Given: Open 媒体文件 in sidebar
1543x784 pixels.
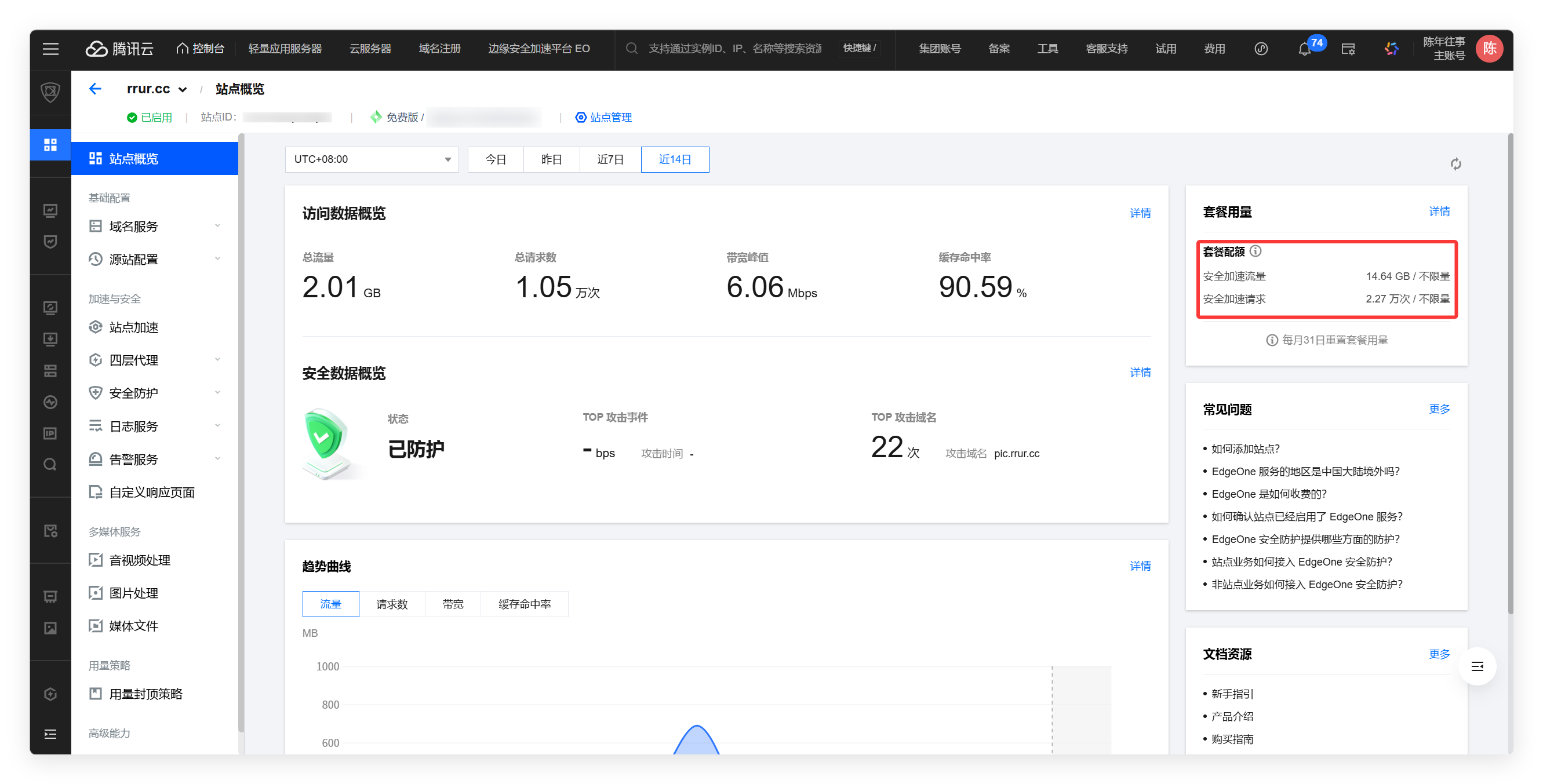Looking at the screenshot, I should (155, 626).
